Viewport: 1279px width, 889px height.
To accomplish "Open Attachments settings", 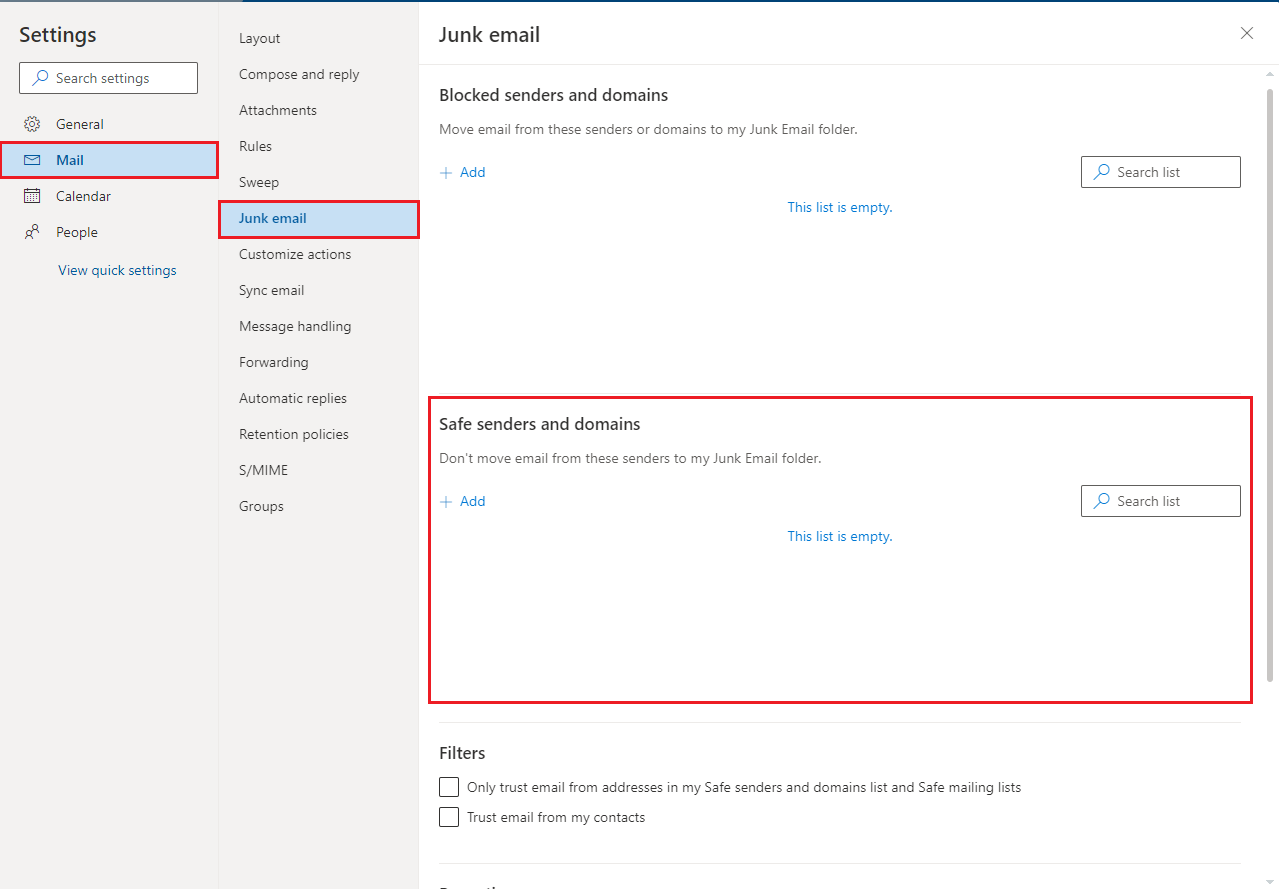I will pos(319,110).
